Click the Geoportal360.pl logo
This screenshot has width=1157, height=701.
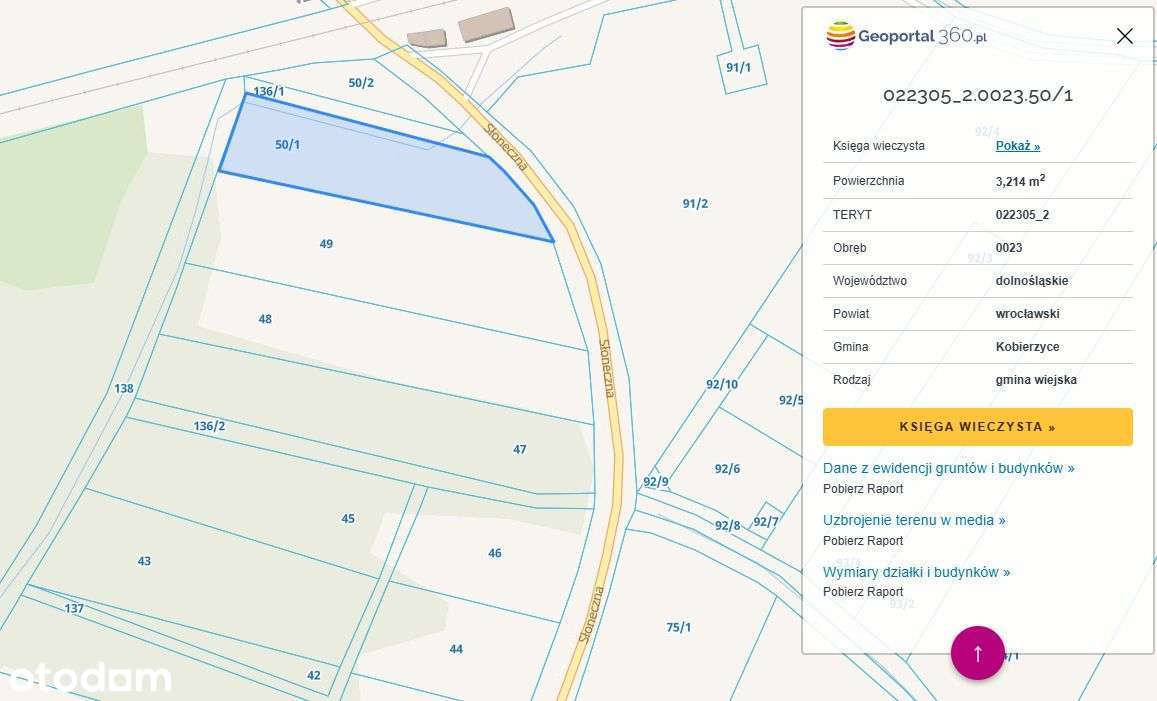(906, 35)
